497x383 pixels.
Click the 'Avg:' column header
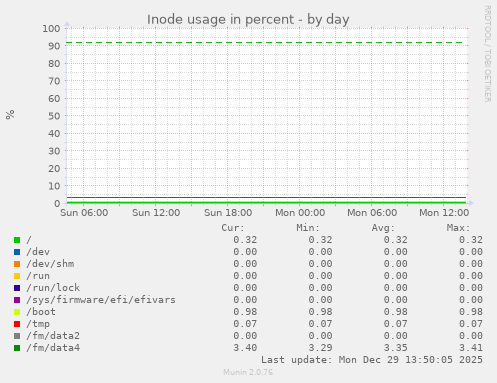click(383, 228)
